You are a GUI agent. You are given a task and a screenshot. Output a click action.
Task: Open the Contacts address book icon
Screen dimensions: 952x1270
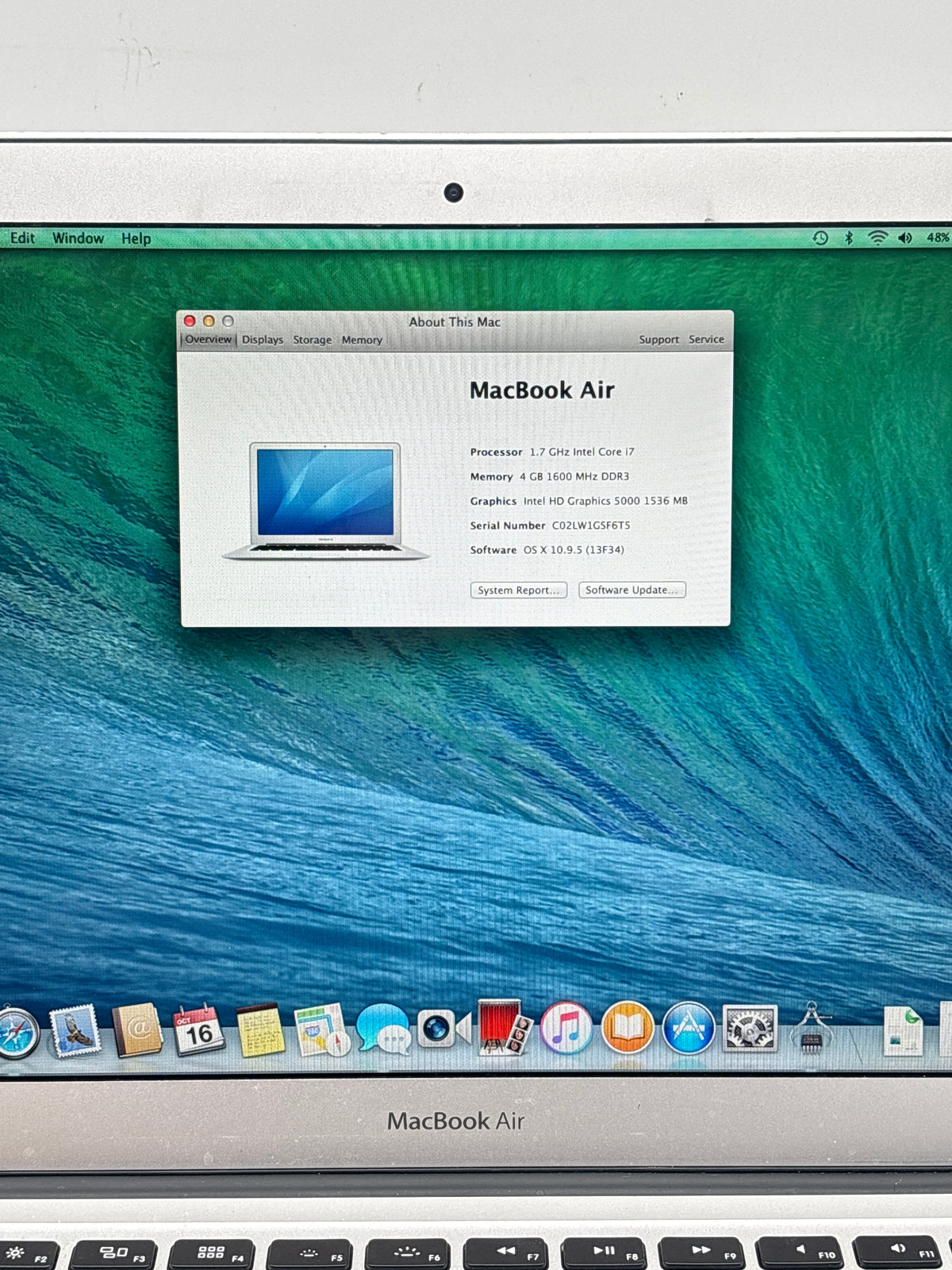[136, 1030]
